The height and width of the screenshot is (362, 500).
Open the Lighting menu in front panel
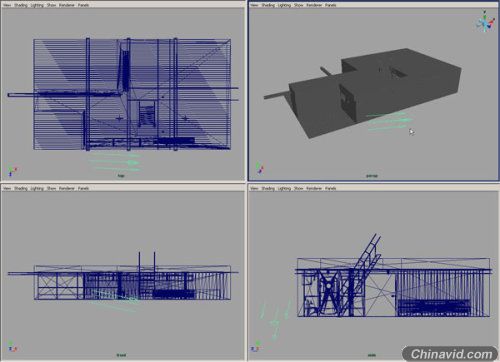coord(37,188)
